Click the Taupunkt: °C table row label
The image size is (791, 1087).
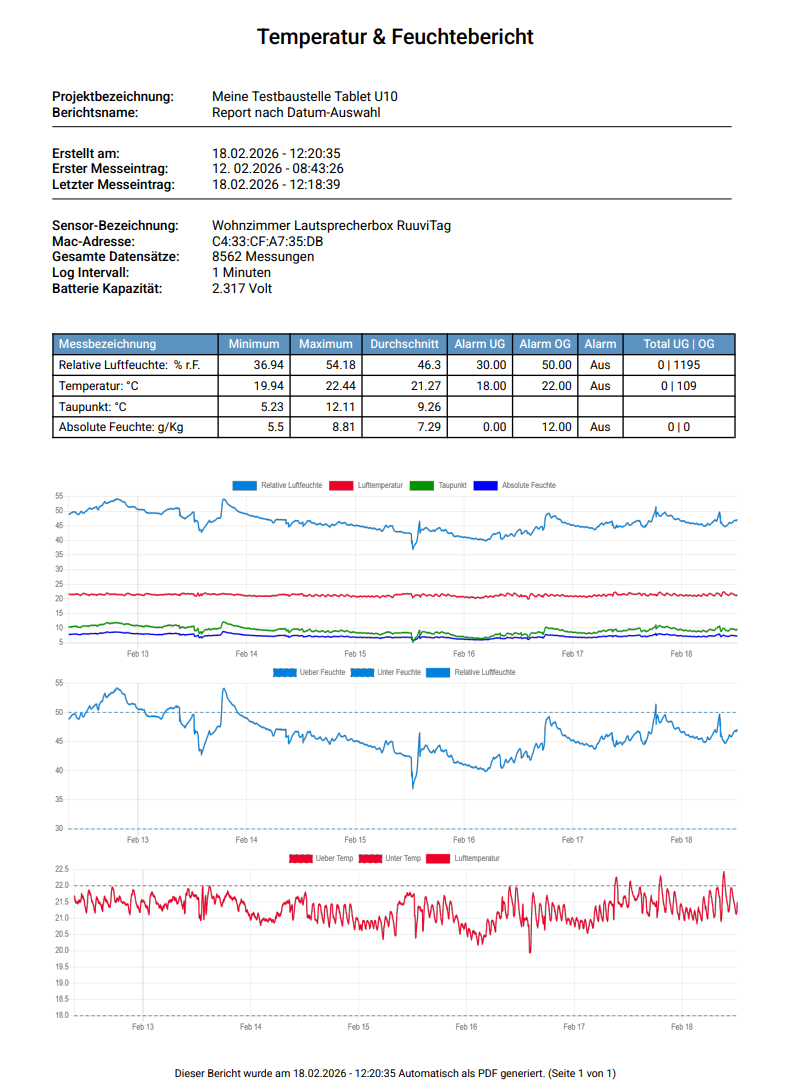pyautogui.click(x=93, y=407)
